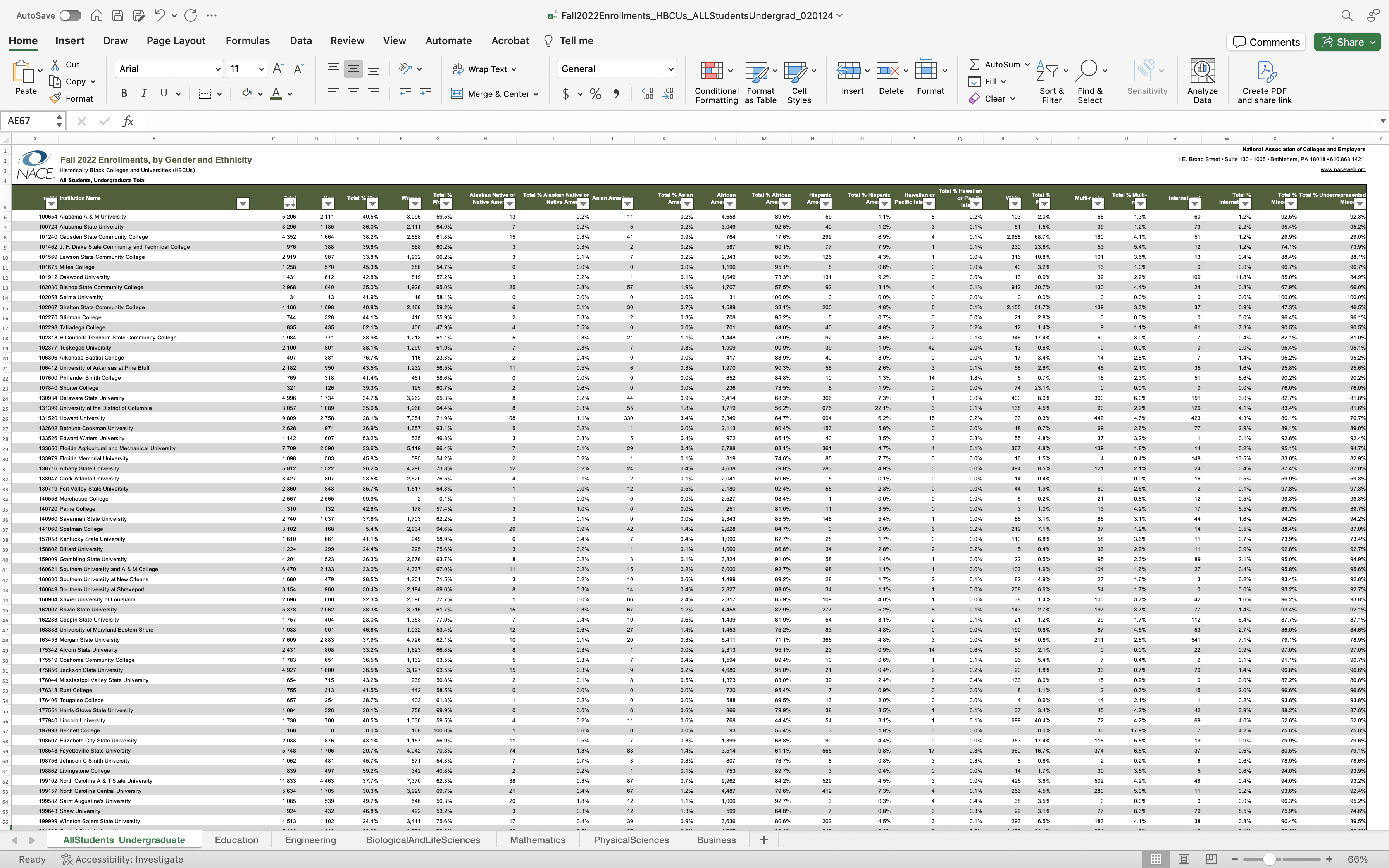Switch to the Mathematics sheet tab
Image resolution: width=1389 pixels, height=868 pixels.
tap(537, 840)
